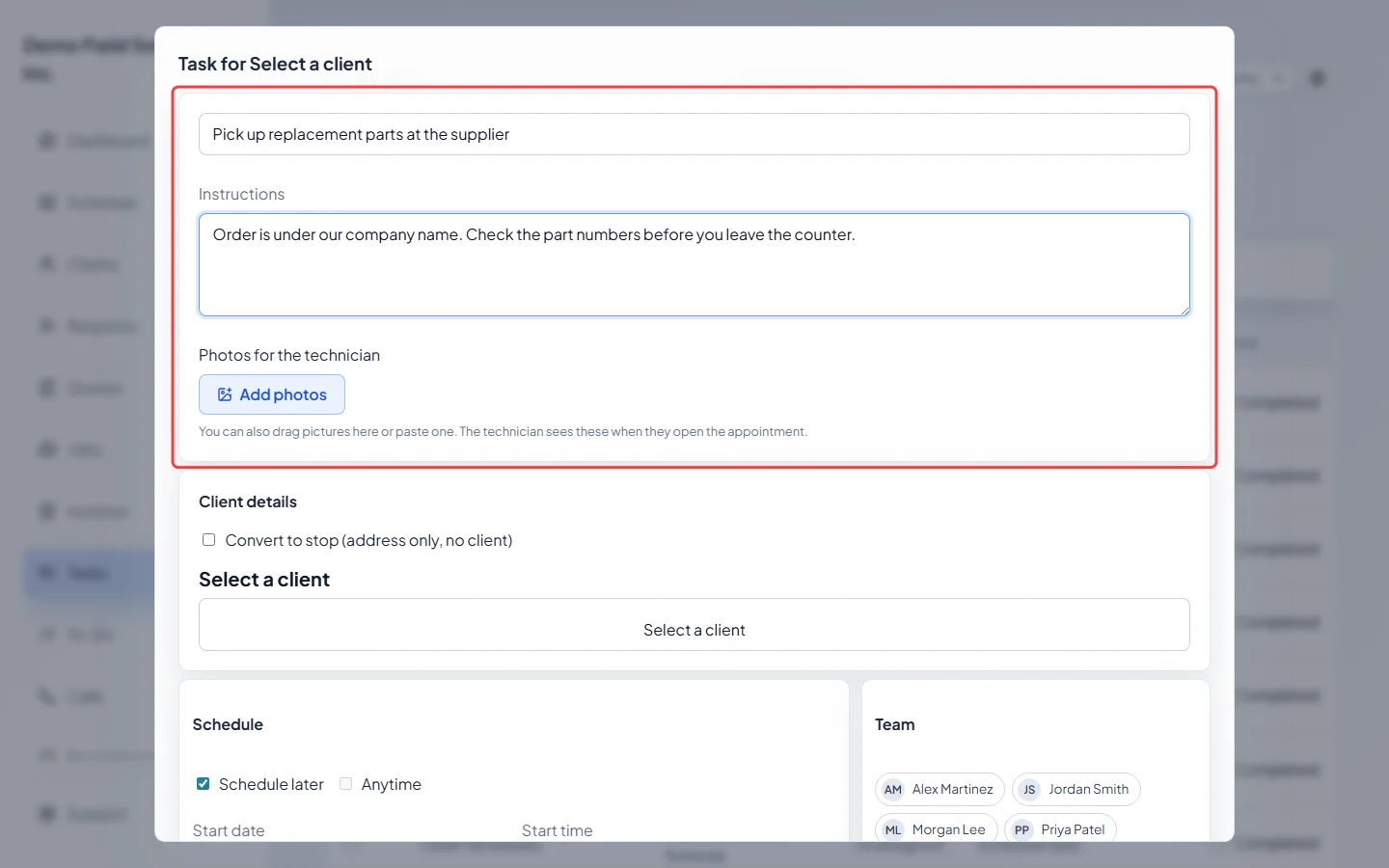1389x868 pixels.
Task: Assign Jordan Smith to the task
Action: [x=1076, y=789]
